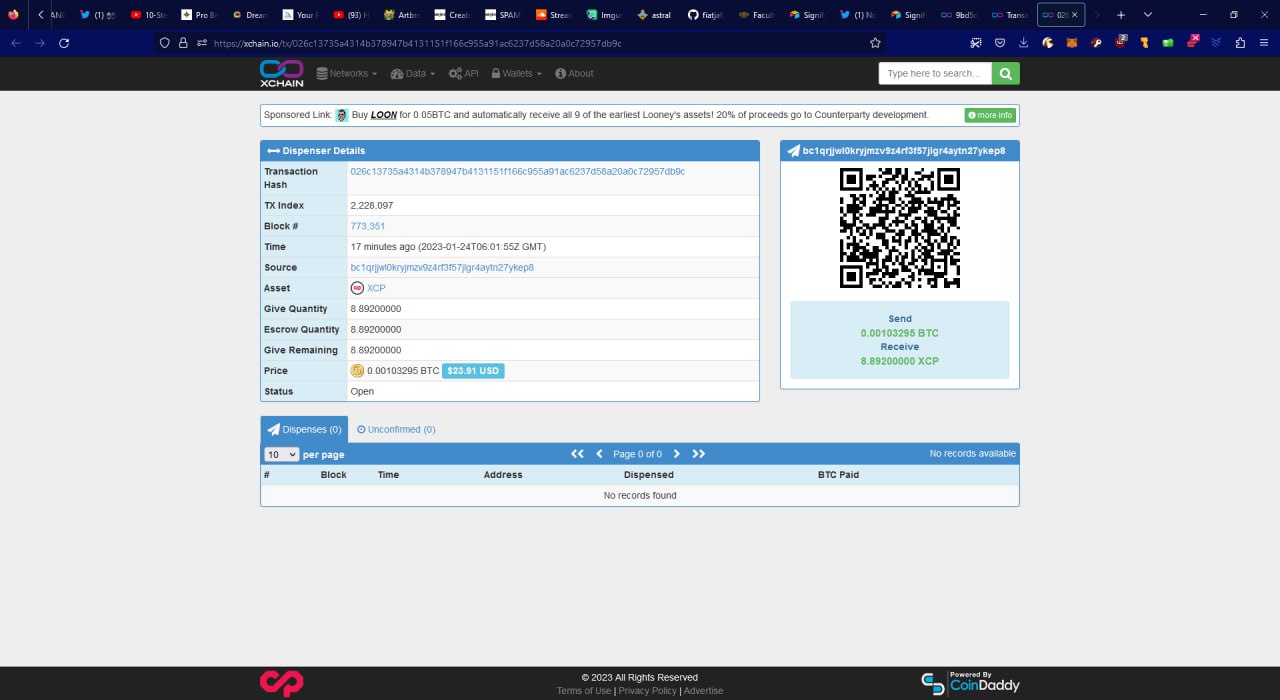Expand the Data dropdown menu
1280x700 pixels.
(413, 73)
